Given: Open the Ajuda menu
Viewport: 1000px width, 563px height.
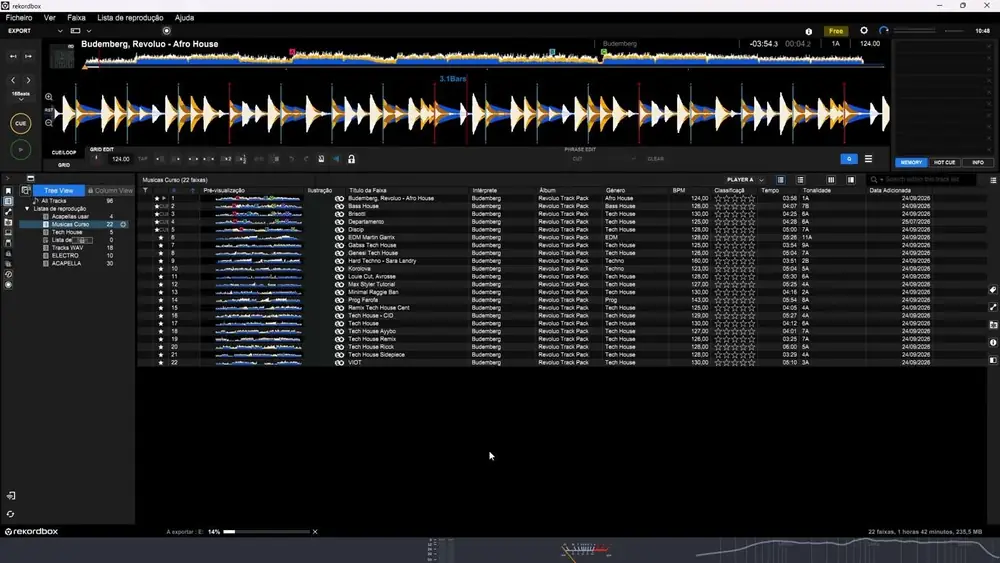Looking at the screenshot, I should (184, 18).
